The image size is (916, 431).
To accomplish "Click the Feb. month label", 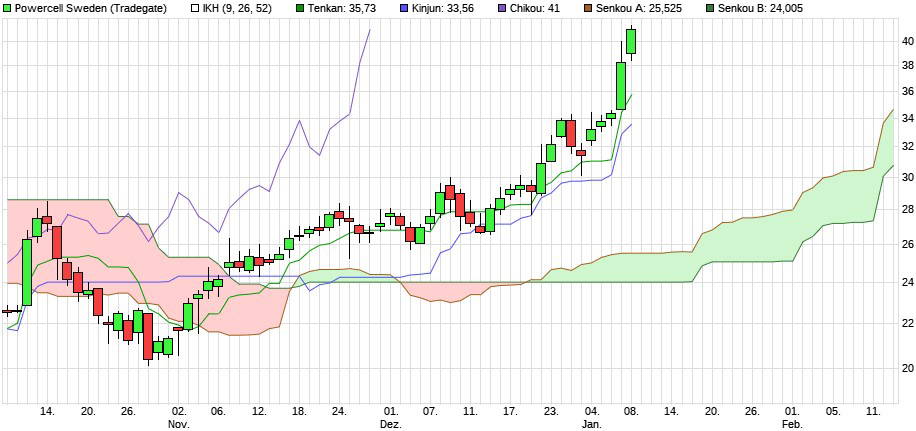I will click(x=793, y=423).
